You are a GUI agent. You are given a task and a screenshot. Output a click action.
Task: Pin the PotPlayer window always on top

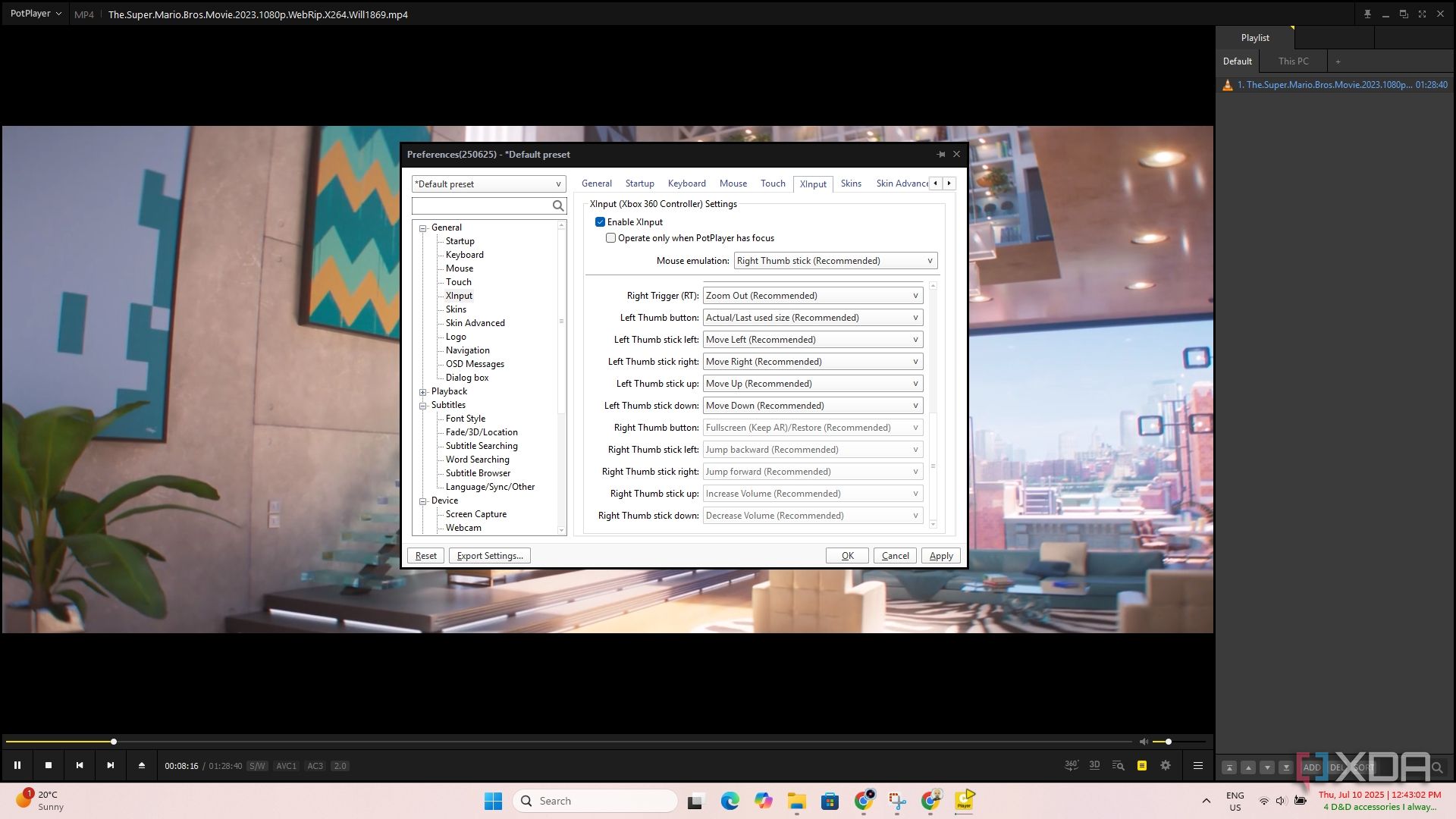click(1367, 14)
